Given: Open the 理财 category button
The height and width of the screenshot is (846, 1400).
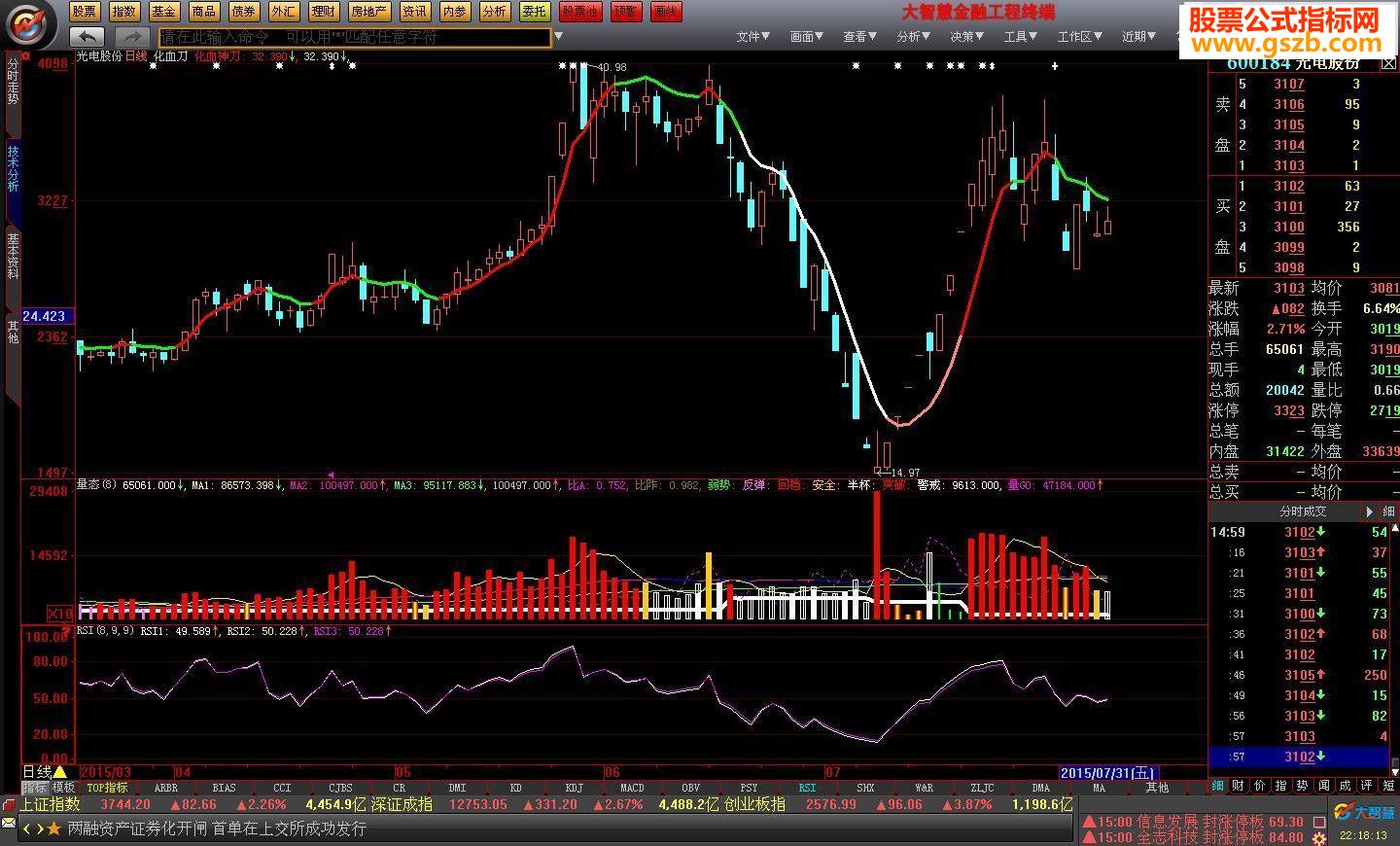Looking at the screenshot, I should coord(323,12).
